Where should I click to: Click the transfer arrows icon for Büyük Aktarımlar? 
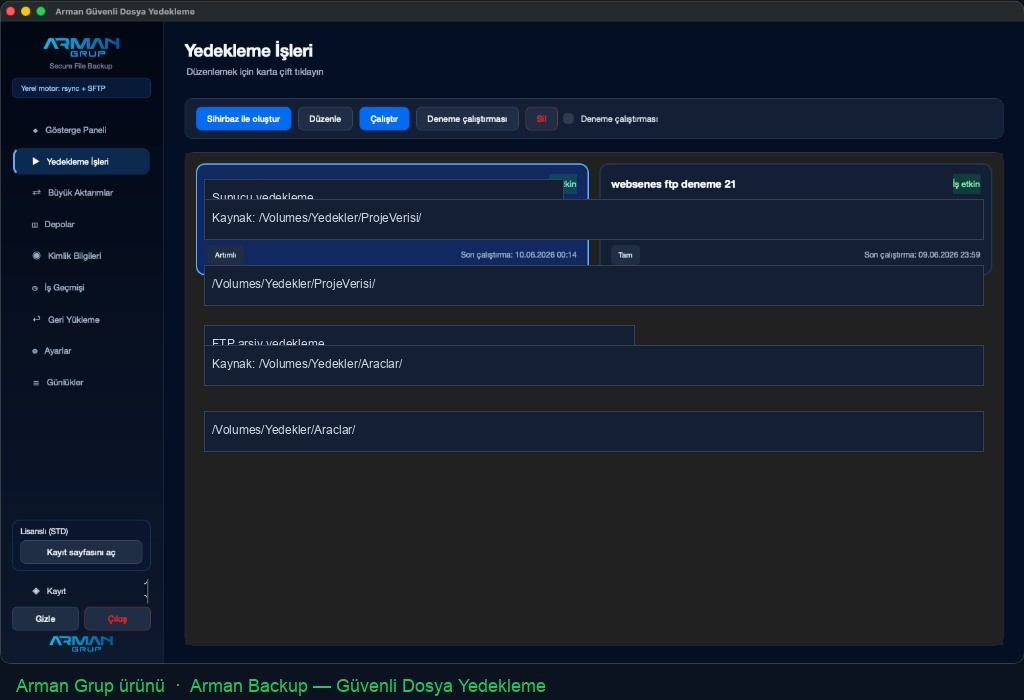(37, 193)
